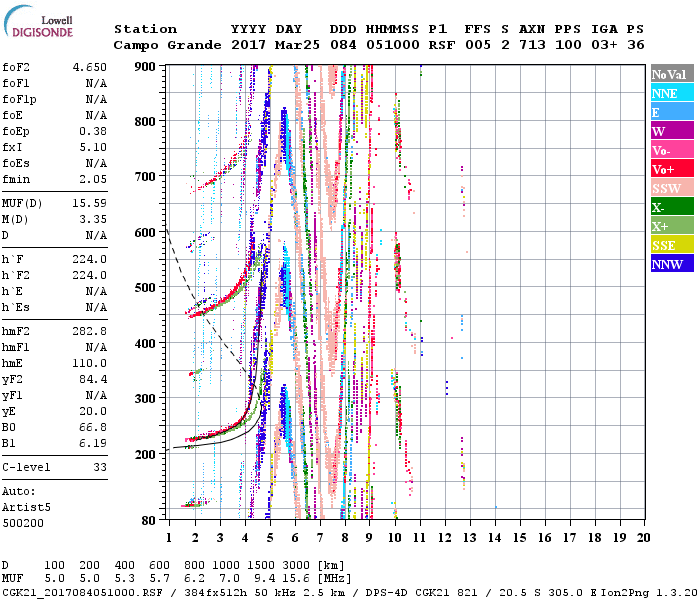Screen dimensions: 700x600
Task: Select the yellow SSE legend swatch
Action: tap(671, 245)
